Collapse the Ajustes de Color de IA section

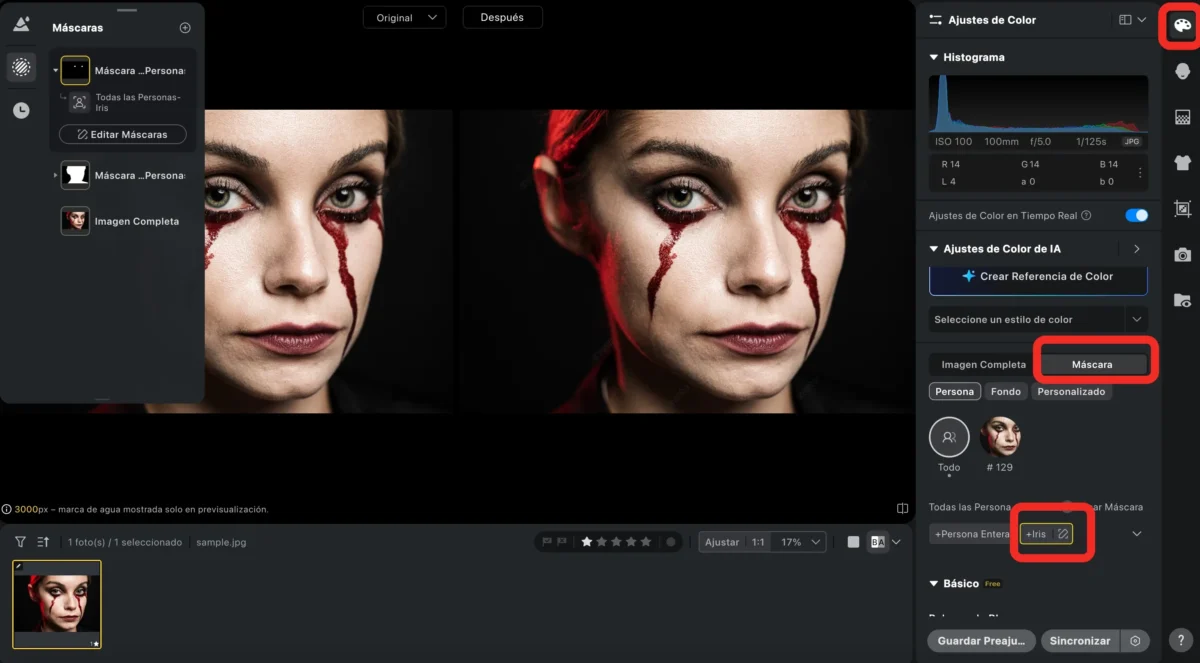[x=934, y=249]
